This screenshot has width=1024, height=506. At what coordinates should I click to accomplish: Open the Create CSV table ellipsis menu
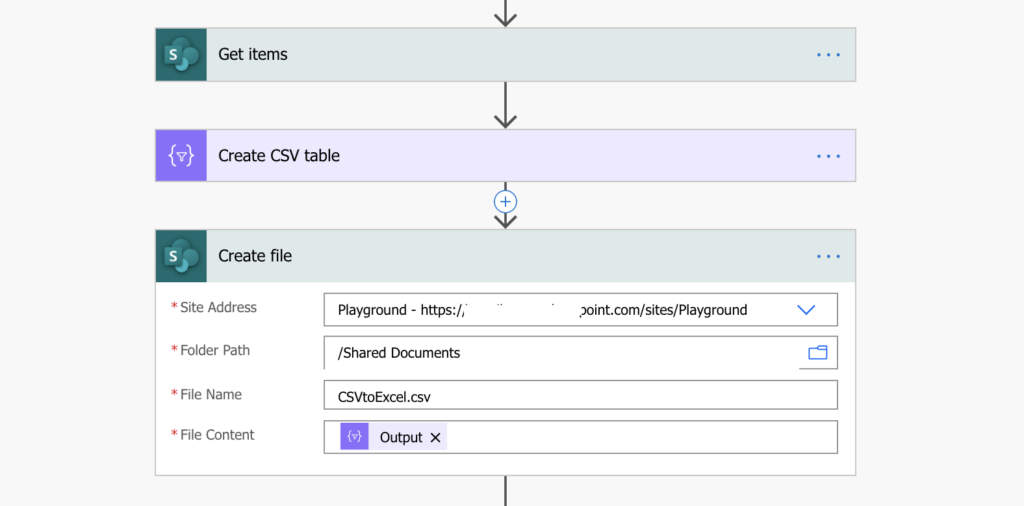828,156
